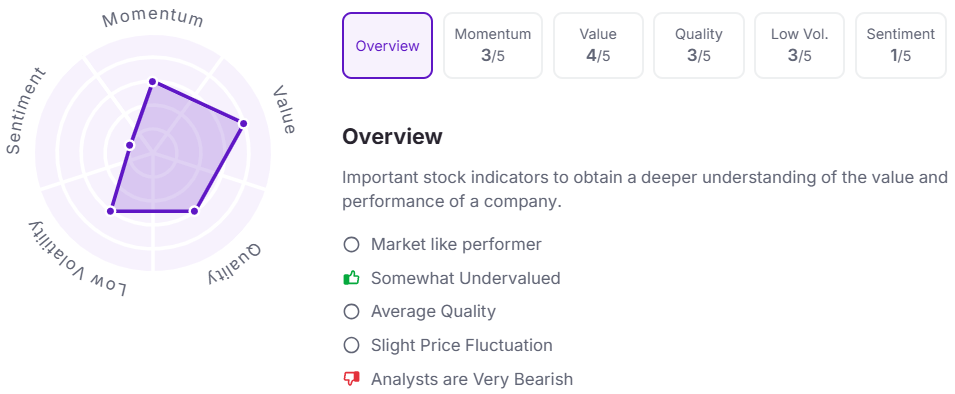Viewport: 955px width, 394px height.
Task: Select the Low Vol. 3/5 tab
Action: [x=800, y=46]
